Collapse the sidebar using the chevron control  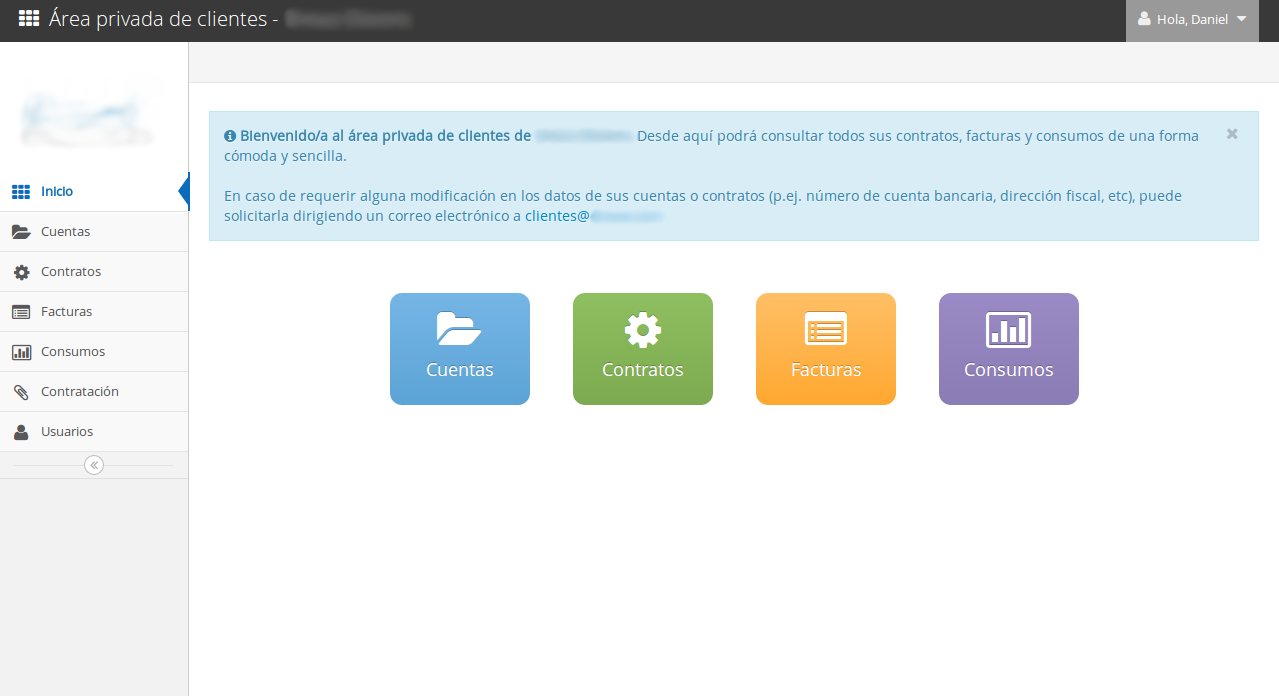(x=93, y=464)
